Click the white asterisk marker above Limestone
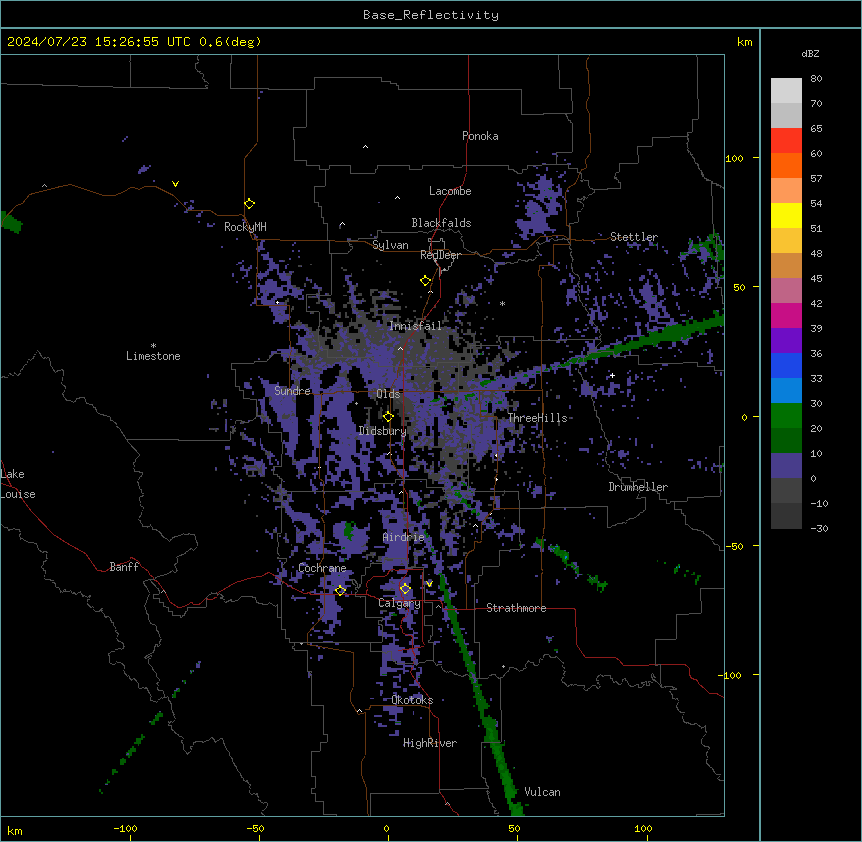Image resolution: width=862 pixels, height=842 pixels. (153, 346)
